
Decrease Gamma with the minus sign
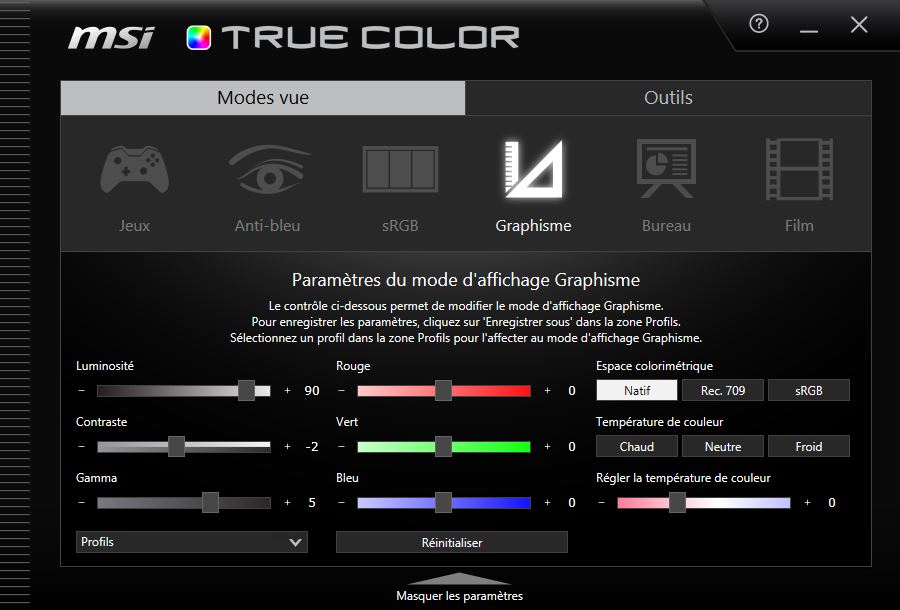click(81, 503)
